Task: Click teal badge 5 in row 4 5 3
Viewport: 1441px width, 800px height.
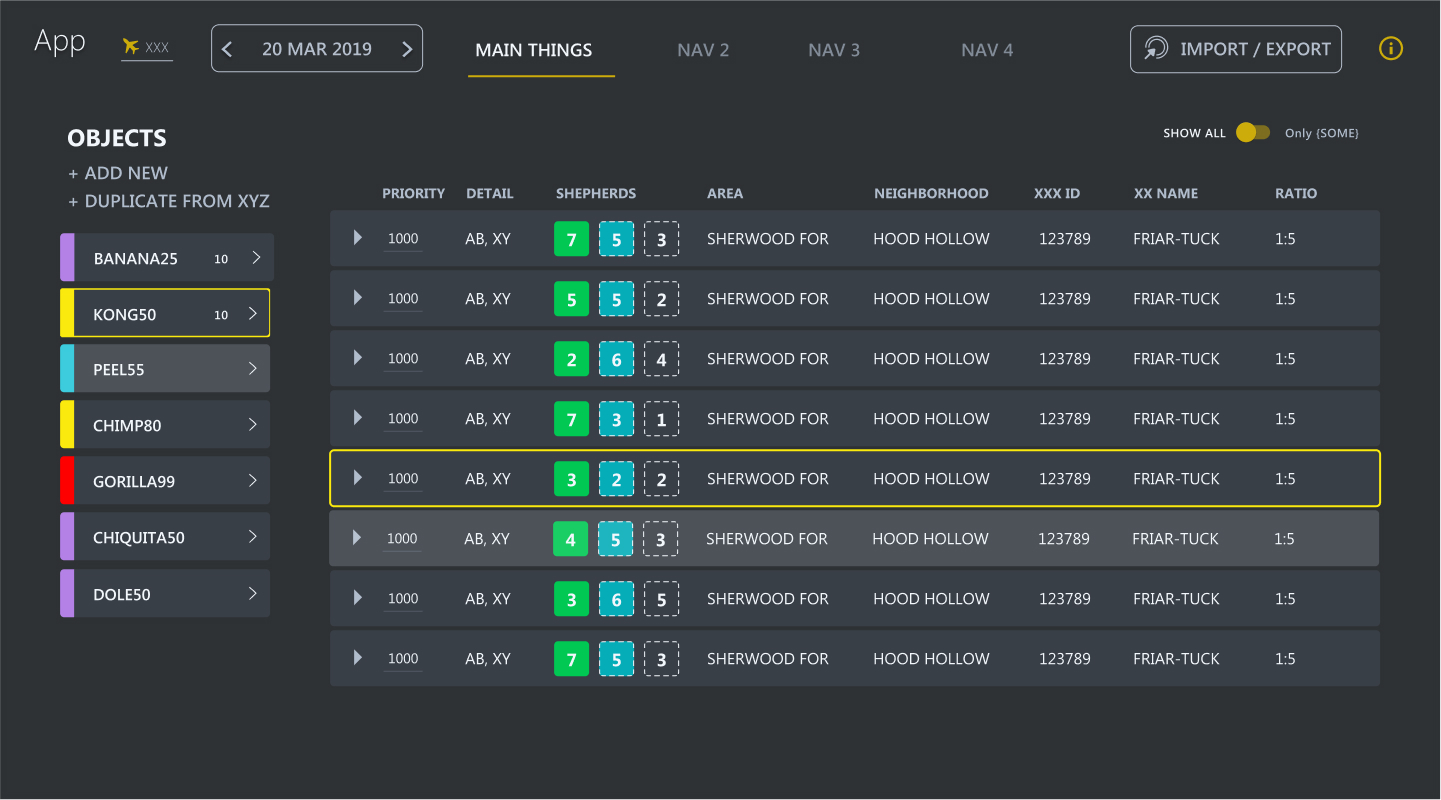Action: (x=615, y=539)
